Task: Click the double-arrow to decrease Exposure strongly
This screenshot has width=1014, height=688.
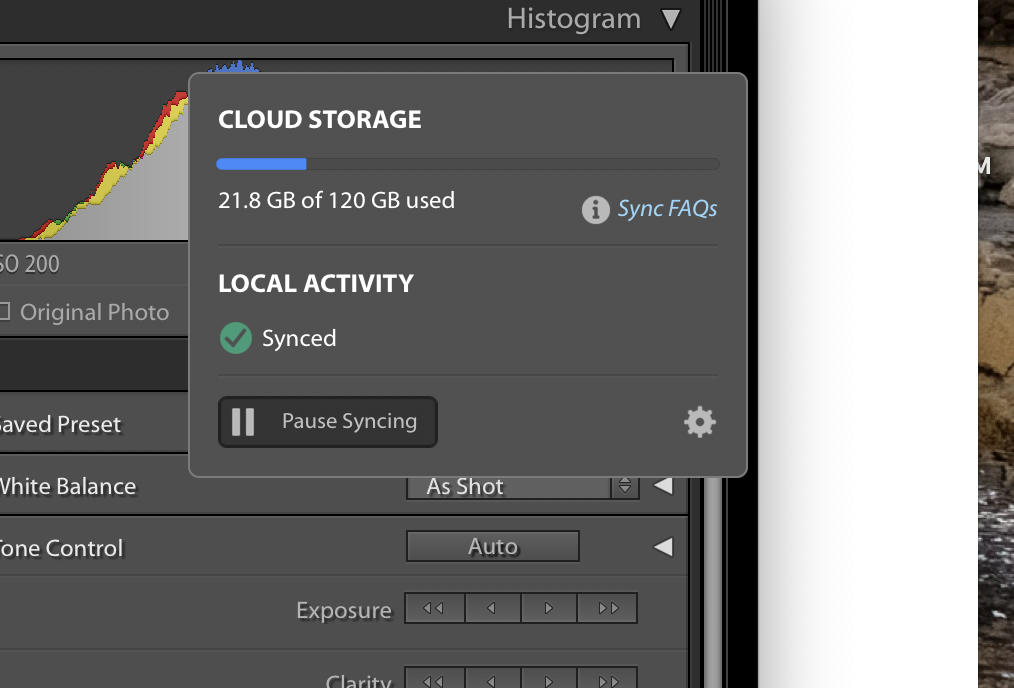Action: click(x=434, y=607)
